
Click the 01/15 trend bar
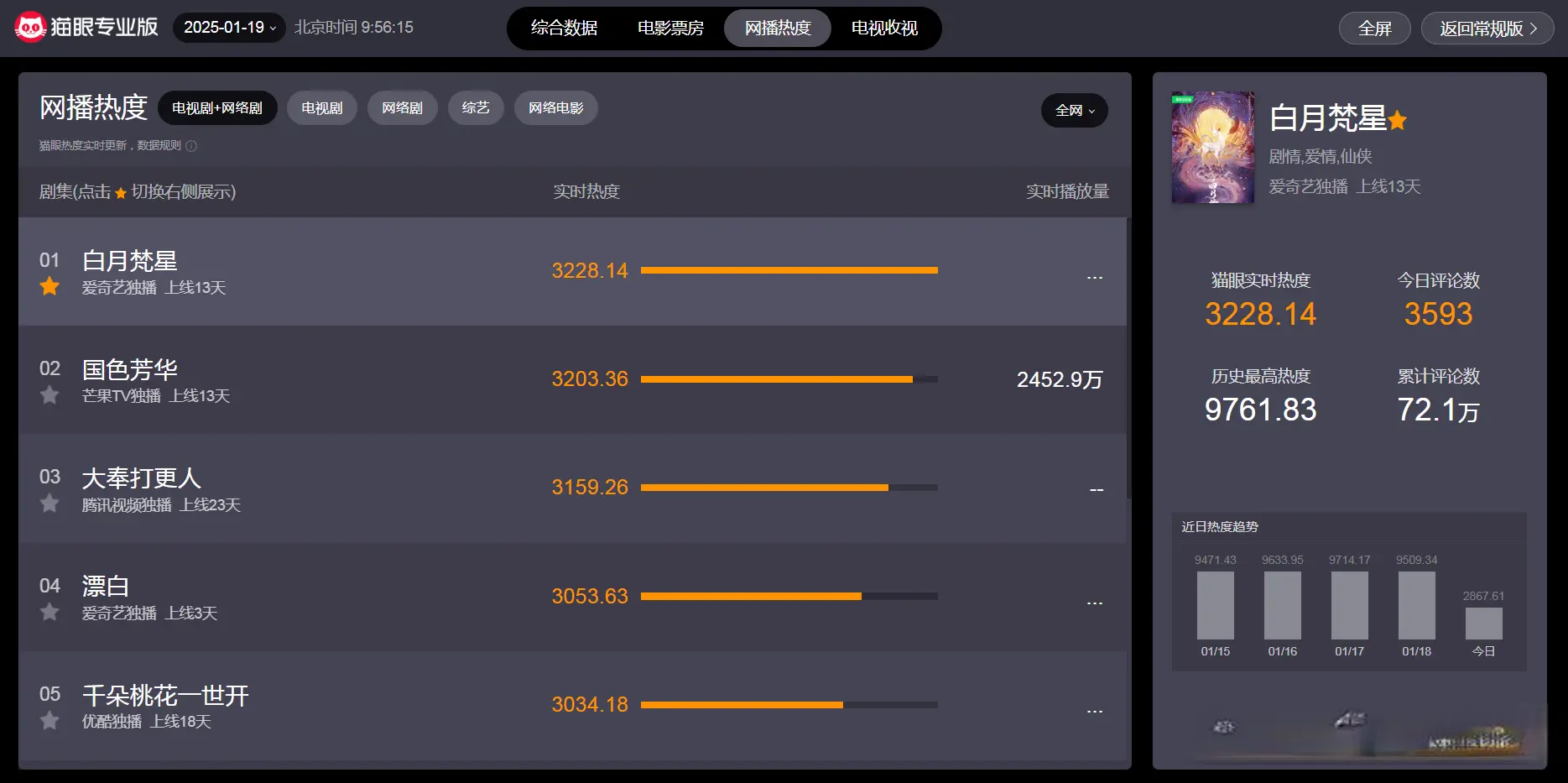1216,606
